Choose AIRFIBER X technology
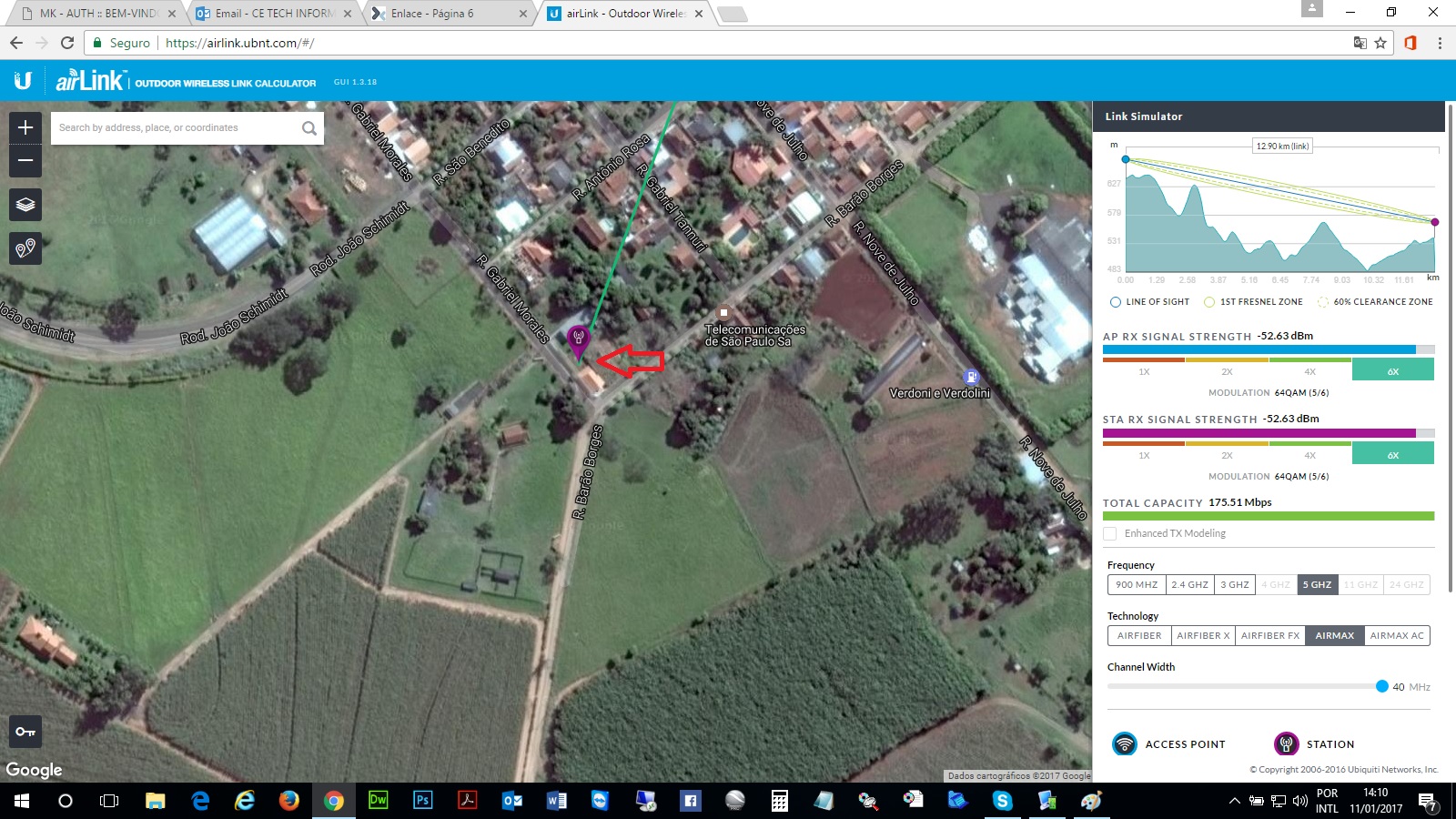Viewport: 1456px width, 819px height. click(1203, 636)
